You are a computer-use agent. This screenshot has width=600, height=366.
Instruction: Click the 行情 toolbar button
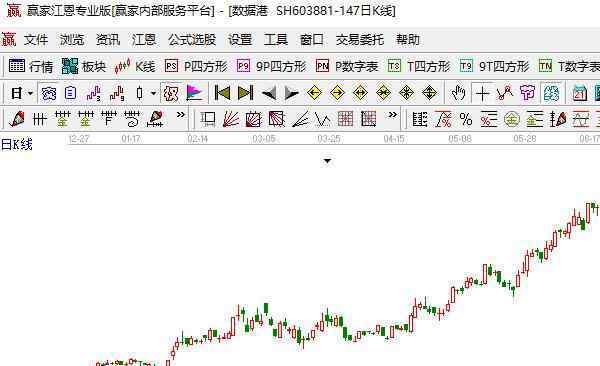coord(31,66)
